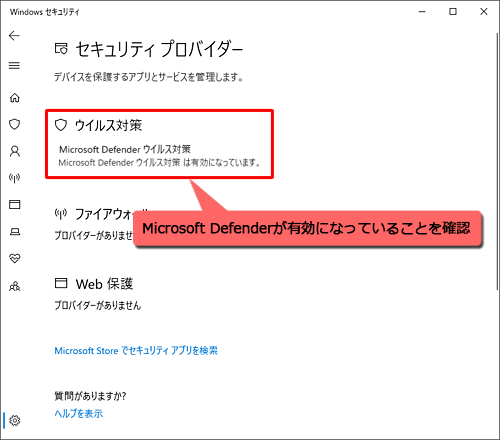Screen dimensions: 500x440
Task: Go back with the arrow icon
Action: pyautogui.click(x=14, y=35)
